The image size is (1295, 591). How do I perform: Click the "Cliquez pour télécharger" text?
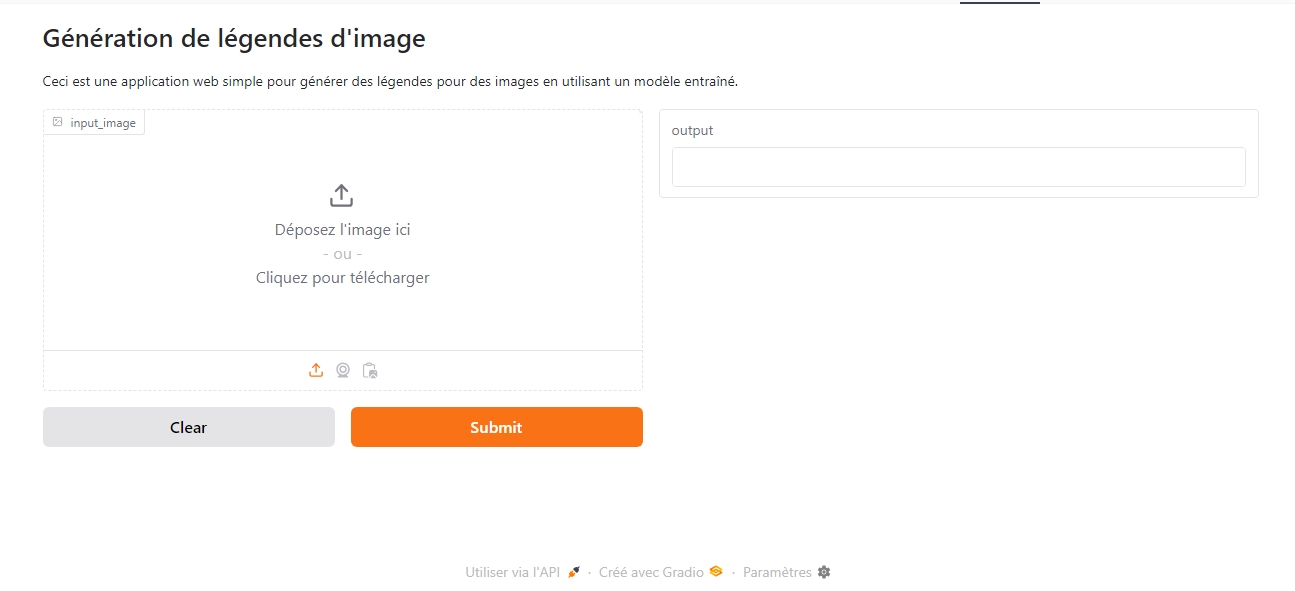[x=343, y=278]
